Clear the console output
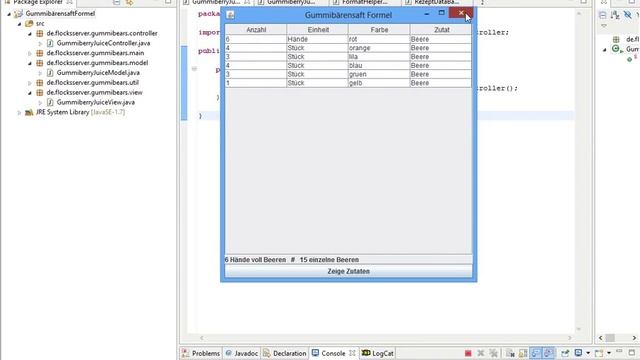Viewport: 640px width, 360px height. click(510, 353)
